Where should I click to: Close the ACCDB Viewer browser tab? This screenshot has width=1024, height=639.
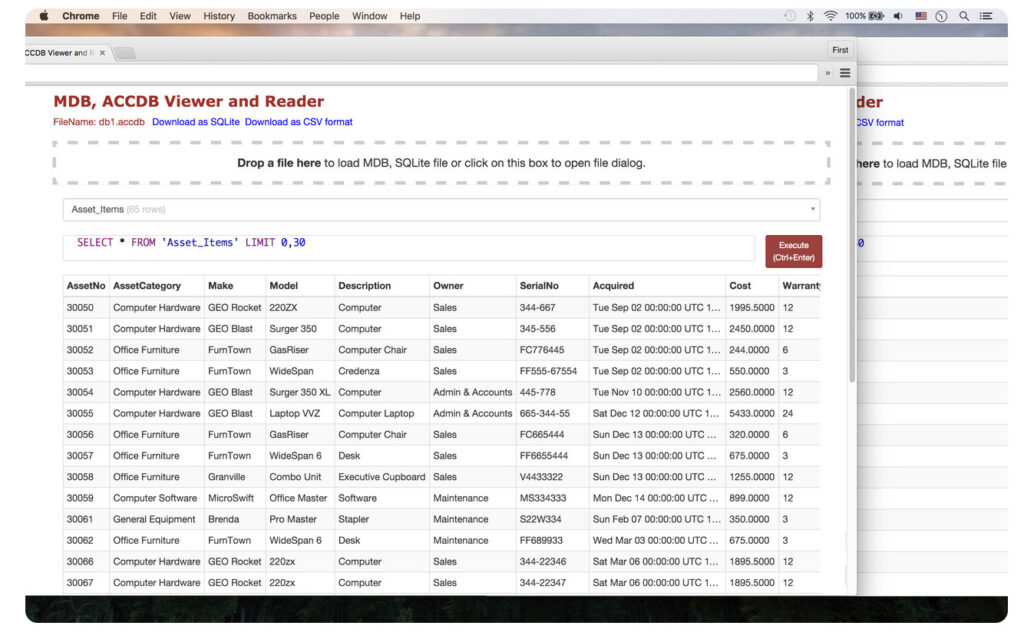102,53
